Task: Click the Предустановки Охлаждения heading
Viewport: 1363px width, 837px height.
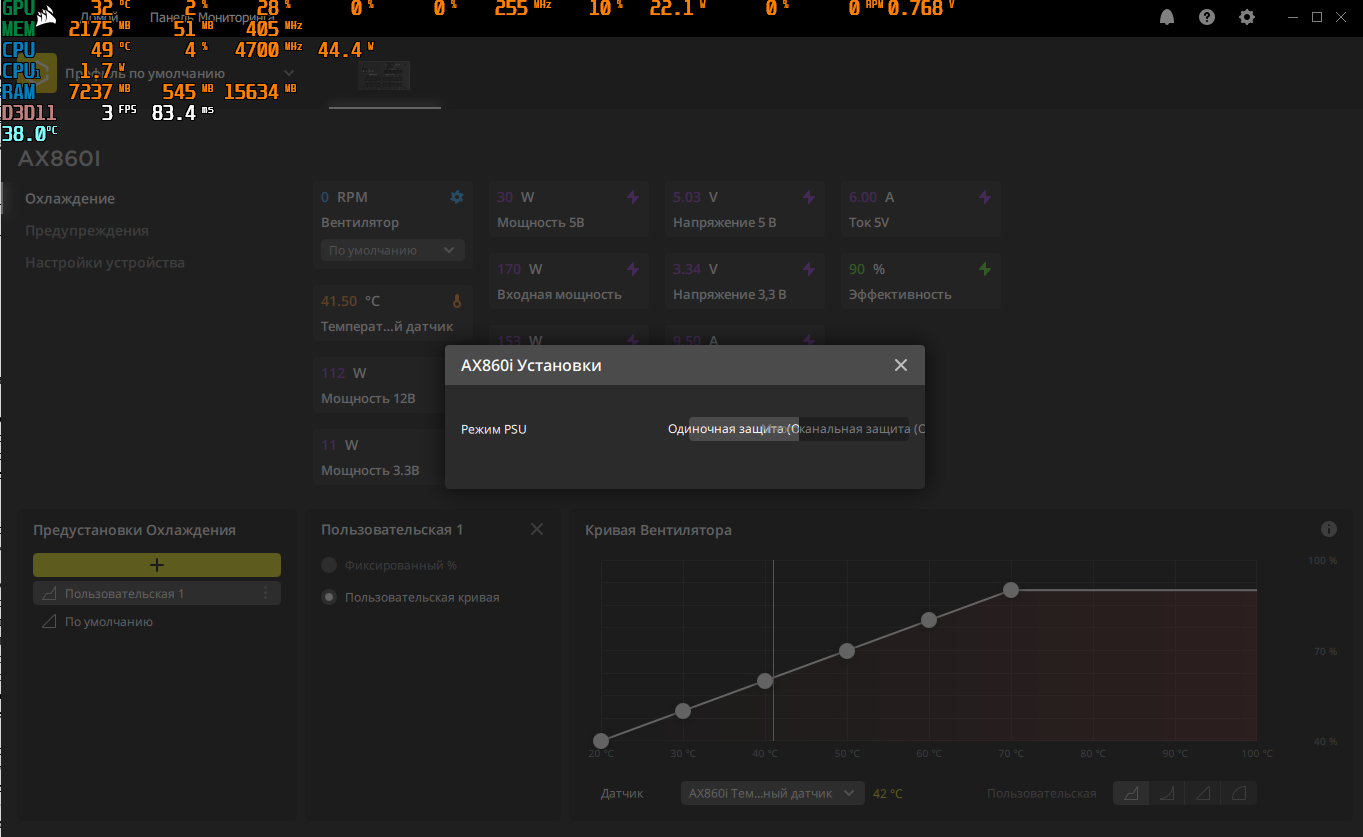Action: pos(134,530)
